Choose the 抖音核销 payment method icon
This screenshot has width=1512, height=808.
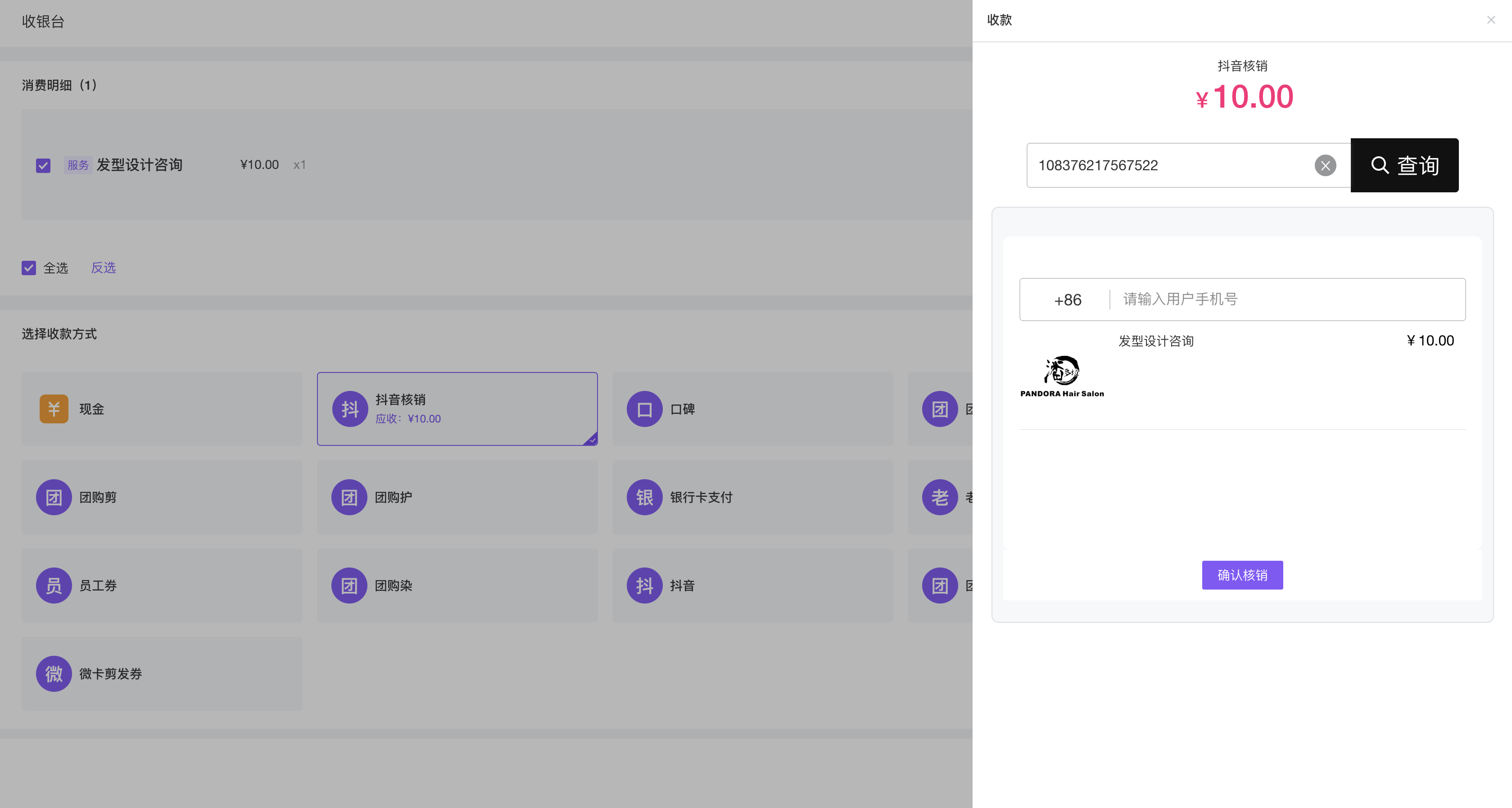(x=350, y=409)
